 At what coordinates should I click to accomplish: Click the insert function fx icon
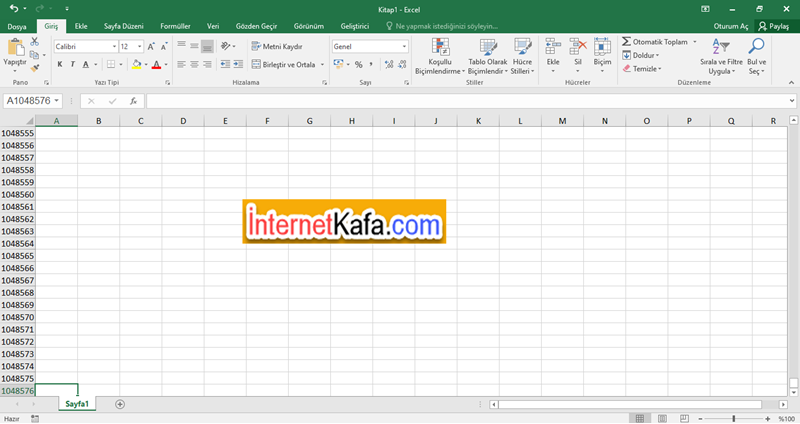point(133,101)
